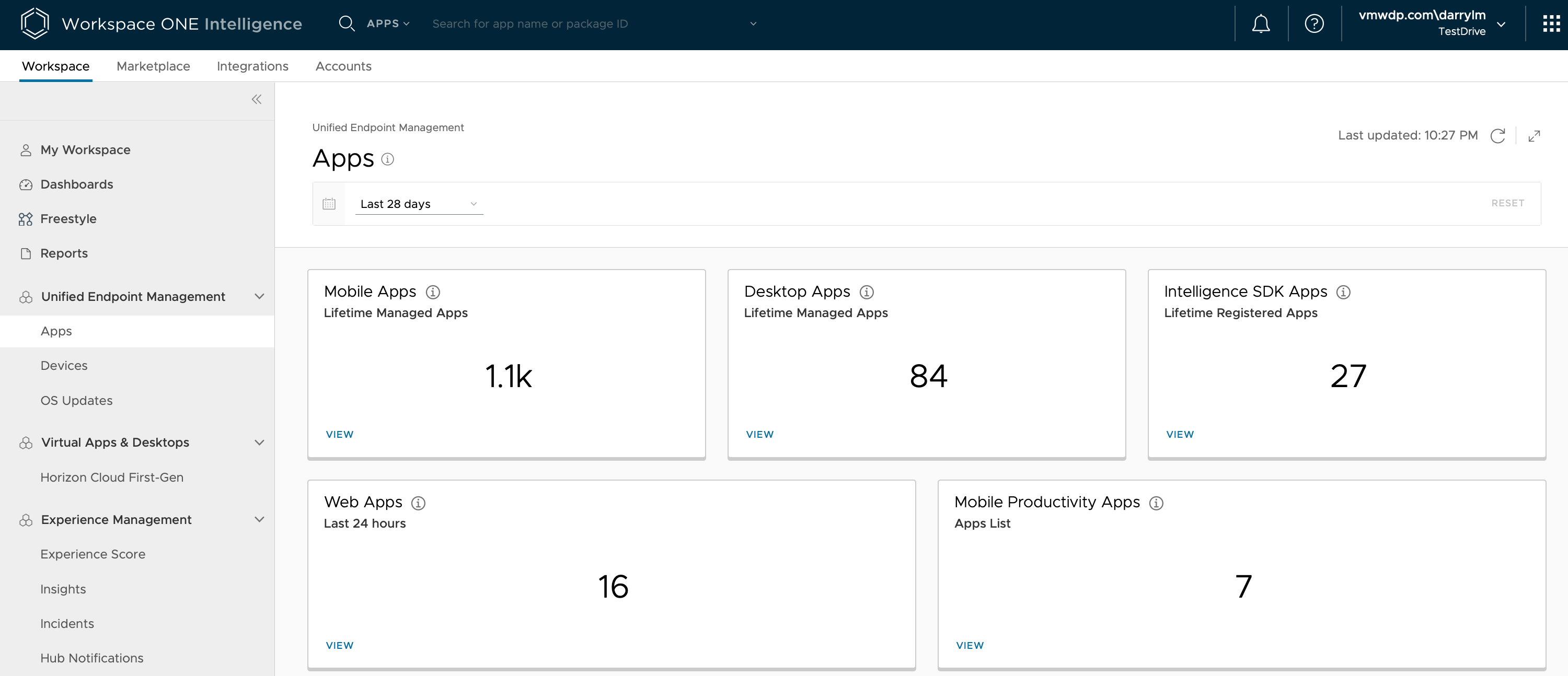Image resolution: width=1568 pixels, height=676 pixels.
Task: Open the Last 28 days dropdown
Action: pyautogui.click(x=419, y=204)
